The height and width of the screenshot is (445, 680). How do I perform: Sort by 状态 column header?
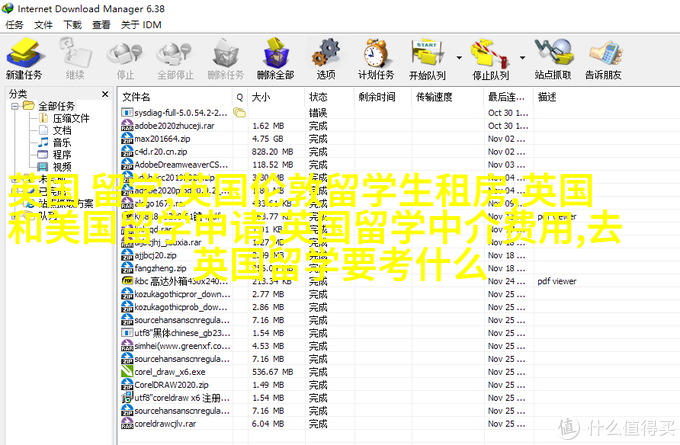coord(330,97)
